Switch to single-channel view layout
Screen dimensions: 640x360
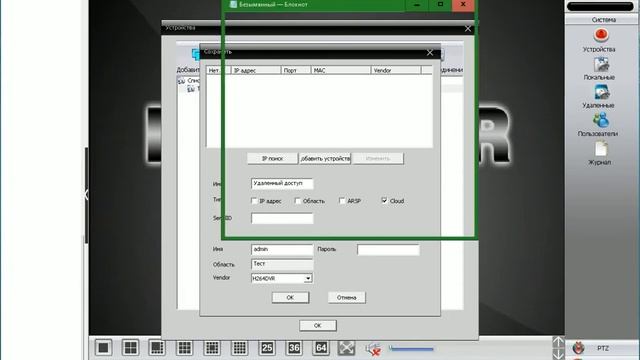coord(103,348)
